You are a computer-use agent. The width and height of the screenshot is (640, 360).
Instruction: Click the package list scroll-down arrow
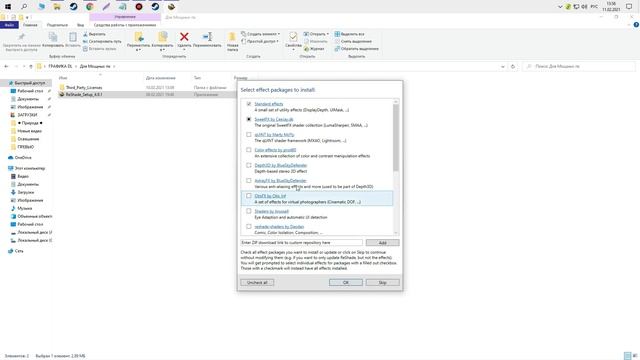pos(396,233)
